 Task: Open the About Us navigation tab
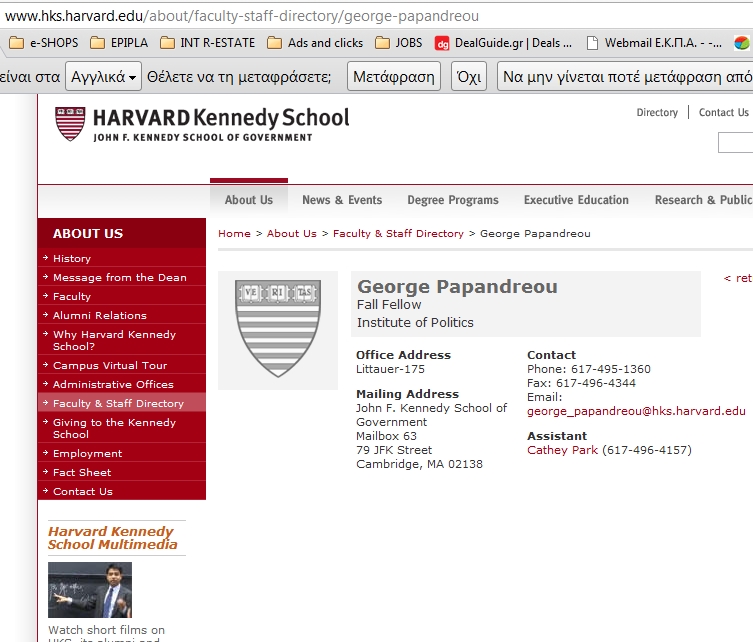[x=248, y=200]
